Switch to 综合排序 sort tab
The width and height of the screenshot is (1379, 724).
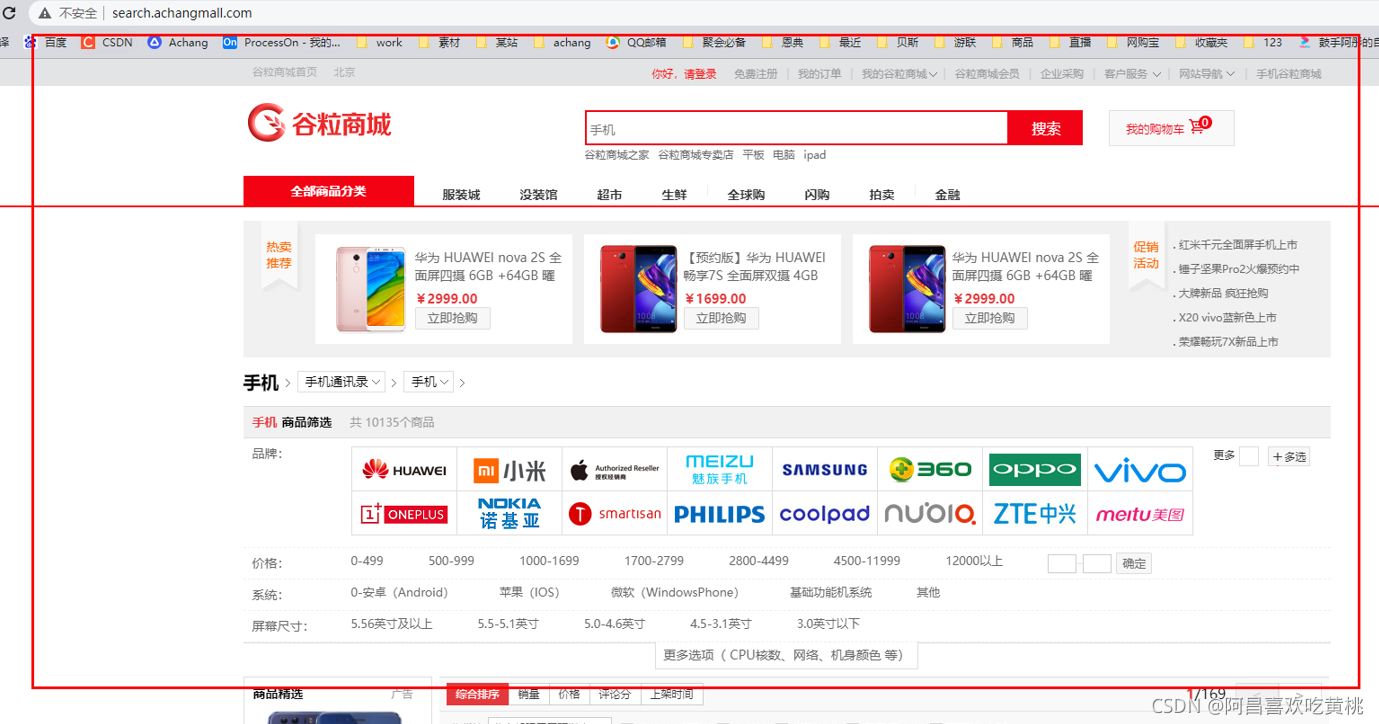[x=477, y=694]
